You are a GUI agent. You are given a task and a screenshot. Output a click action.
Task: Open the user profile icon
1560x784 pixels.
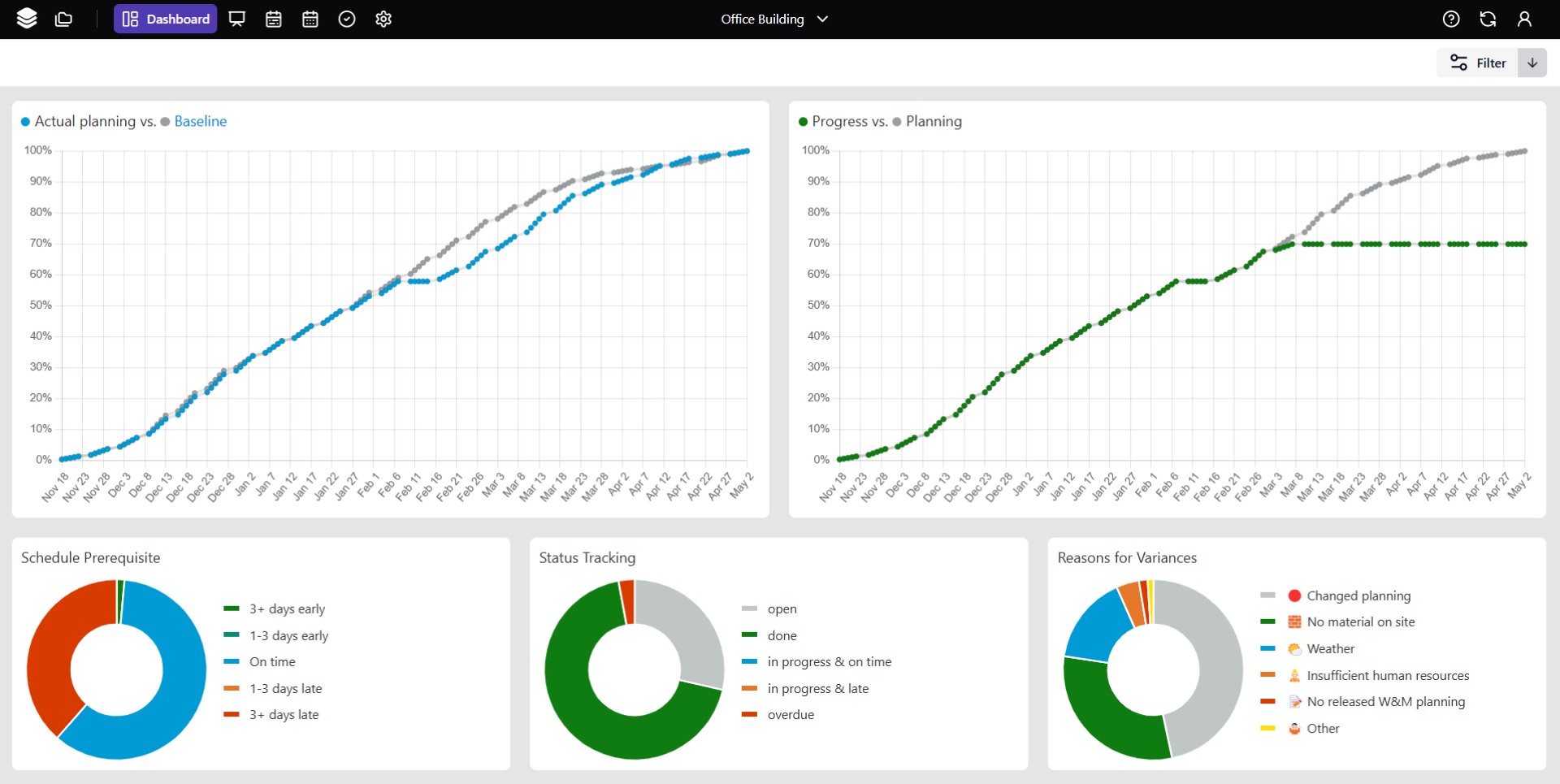(x=1524, y=19)
